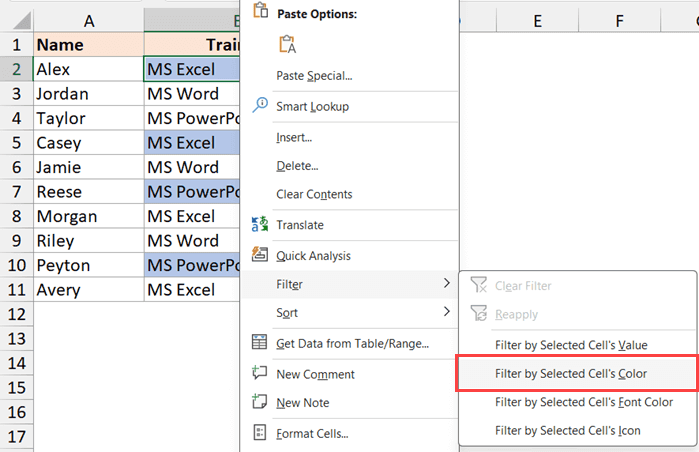The width and height of the screenshot is (699, 452).
Task: Select Delete... in context menu
Action: click(297, 166)
